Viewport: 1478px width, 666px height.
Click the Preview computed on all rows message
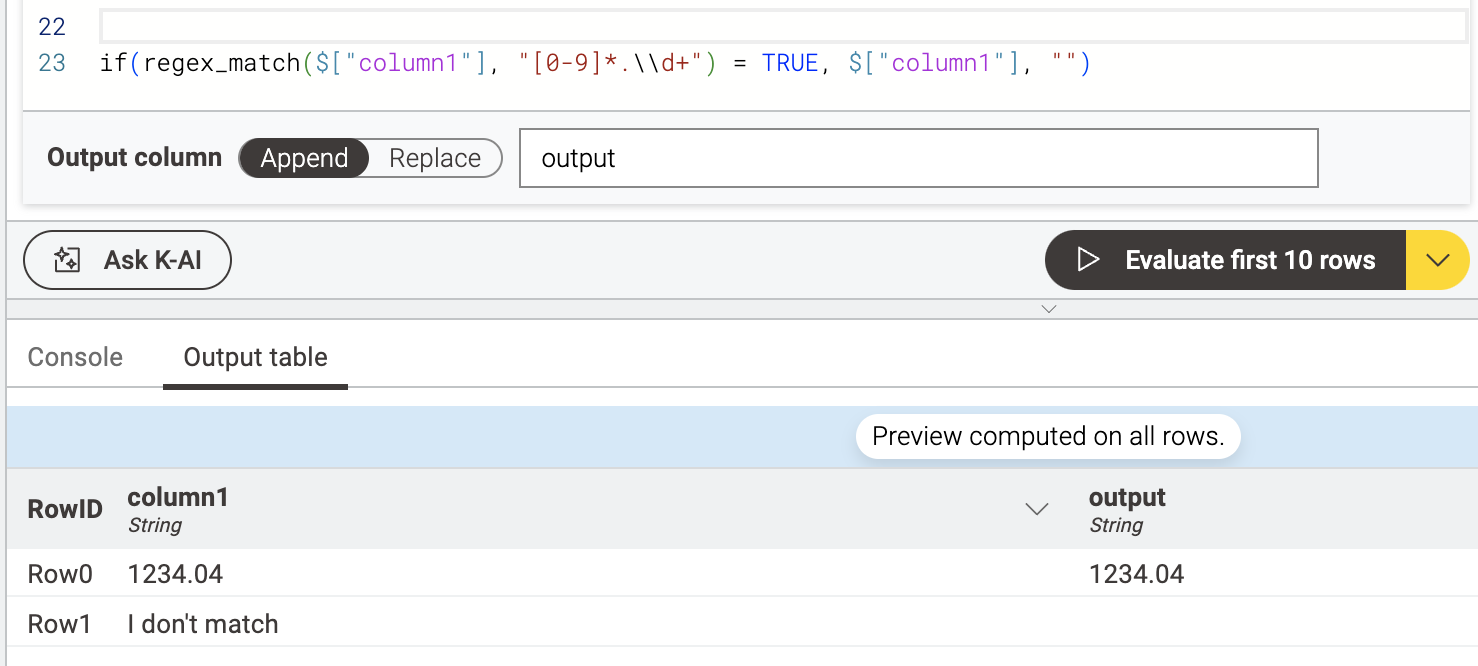(1048, 436)
